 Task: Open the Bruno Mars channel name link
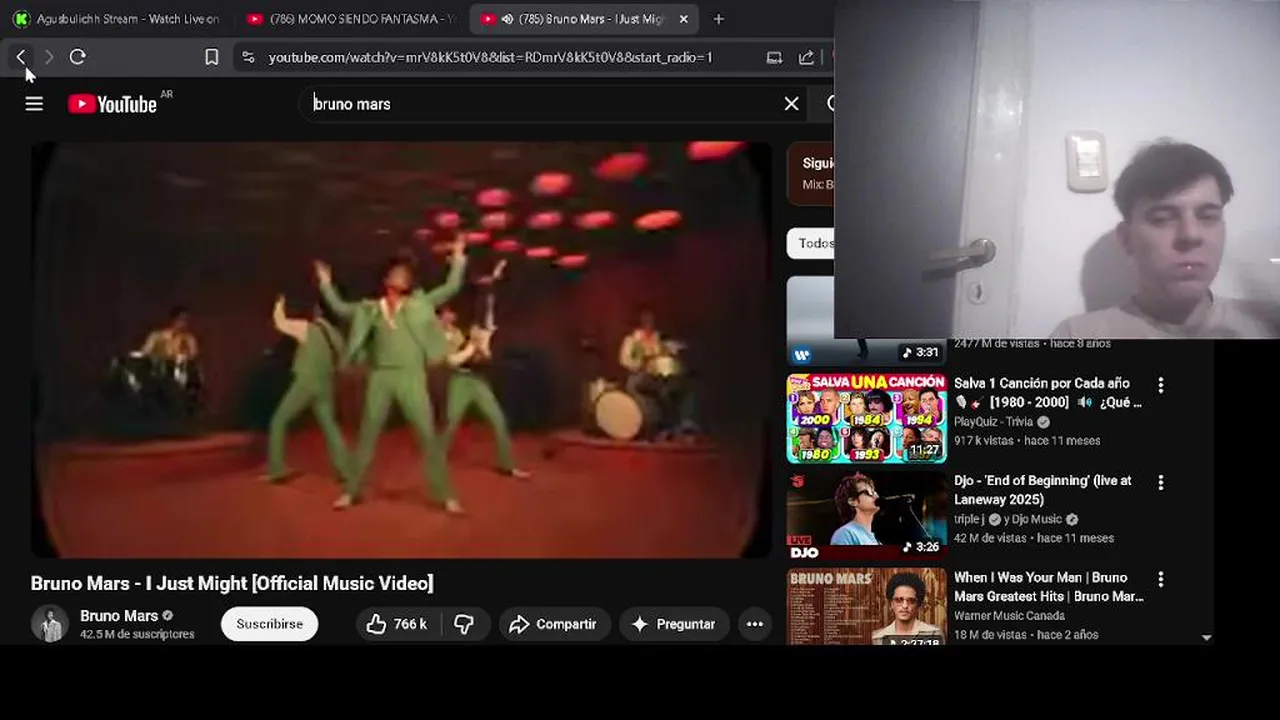[119, 616]
